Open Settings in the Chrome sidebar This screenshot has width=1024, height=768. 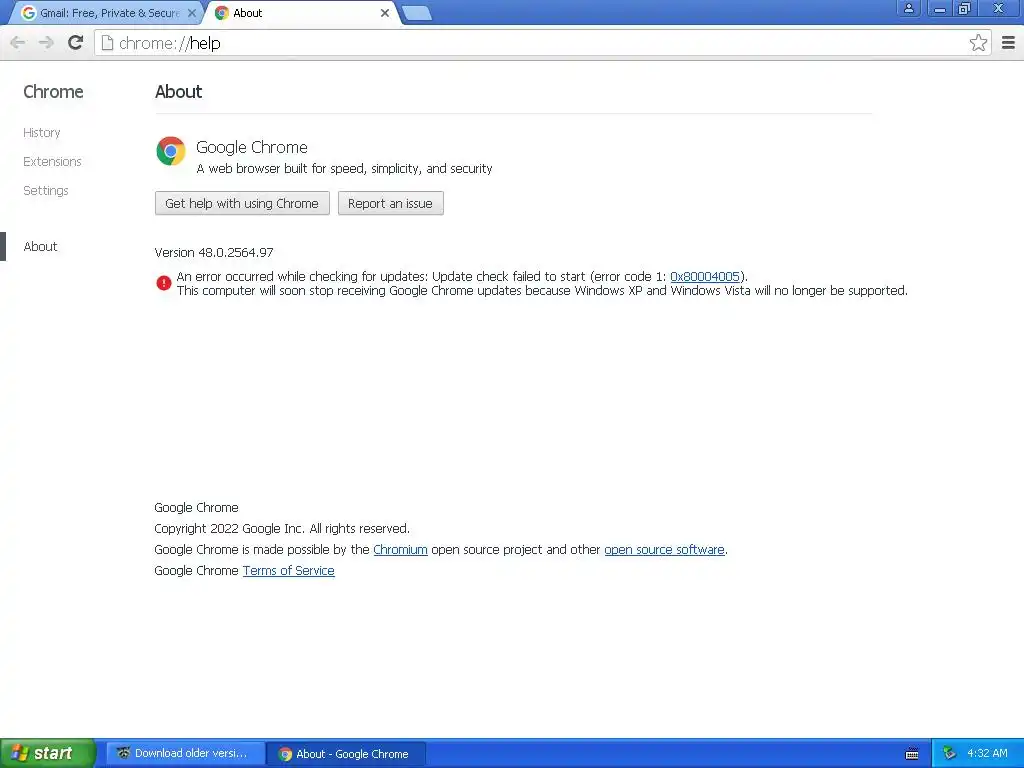coord(46,191)
